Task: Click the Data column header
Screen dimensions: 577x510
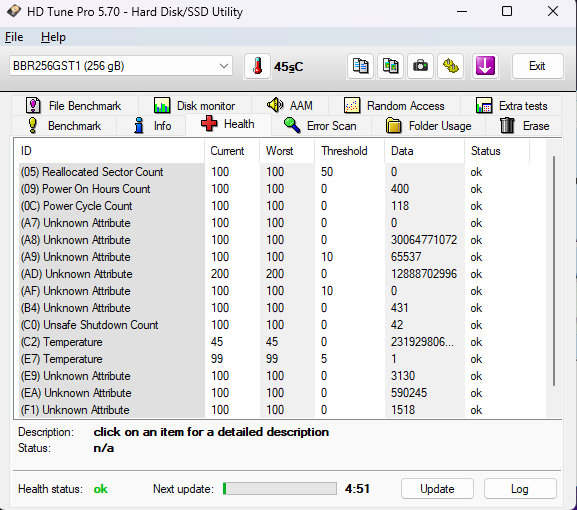Action: [425, 151]
